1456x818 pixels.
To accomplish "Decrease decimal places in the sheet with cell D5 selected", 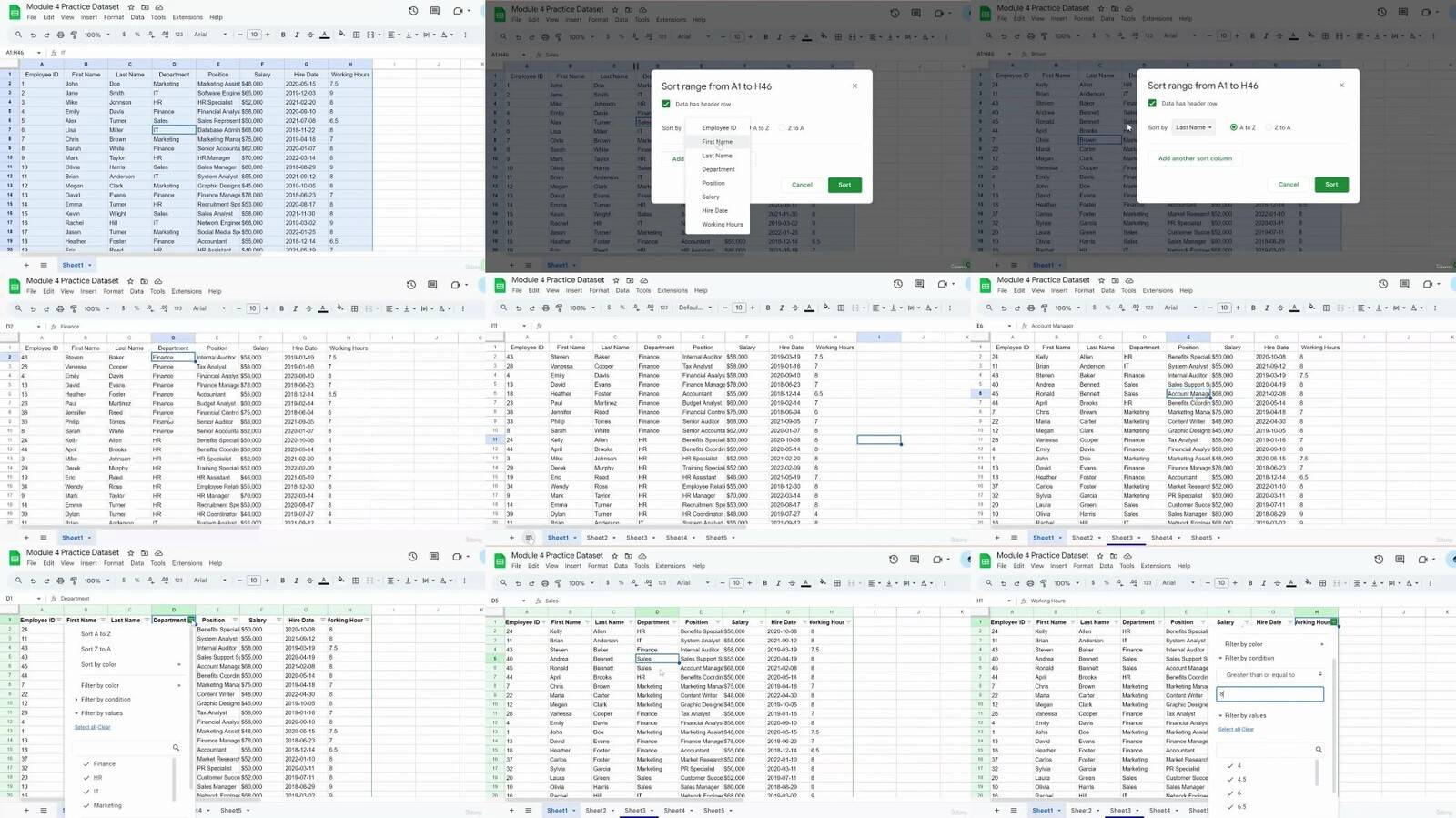I will (634, 582).
